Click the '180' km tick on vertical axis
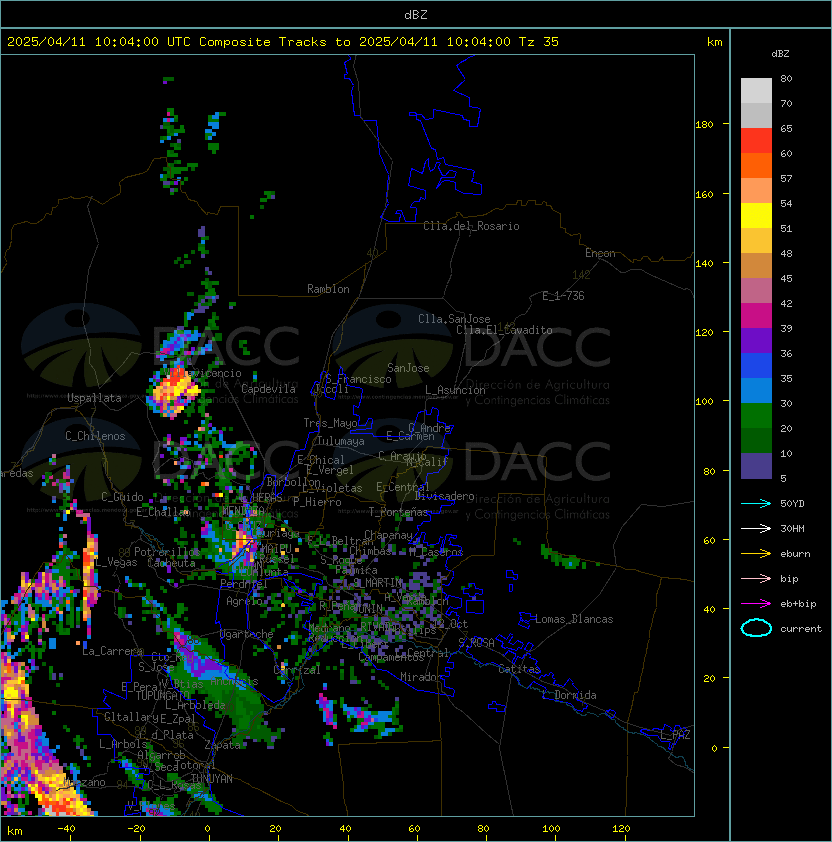832x842 pixels. coord(704,125)
